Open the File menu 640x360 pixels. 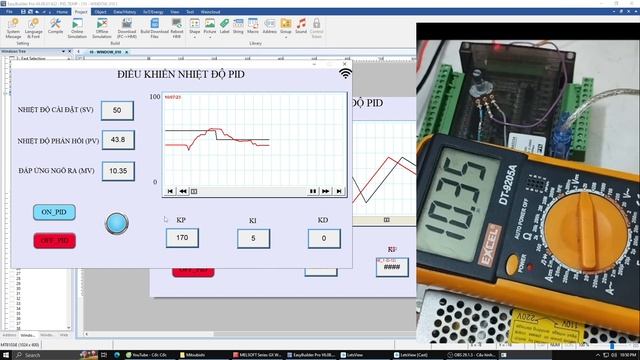coord(9,12)
